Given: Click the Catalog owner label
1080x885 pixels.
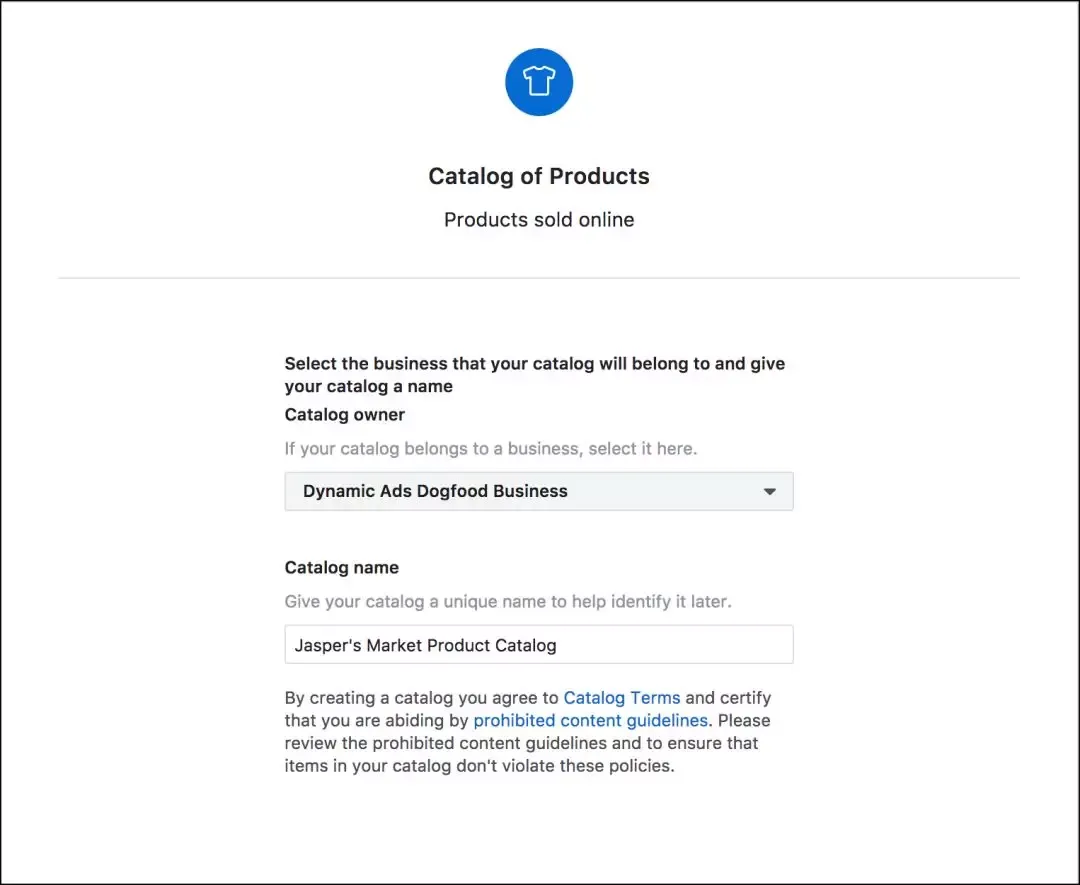Looking at the screenshot, I should (345, 414).
